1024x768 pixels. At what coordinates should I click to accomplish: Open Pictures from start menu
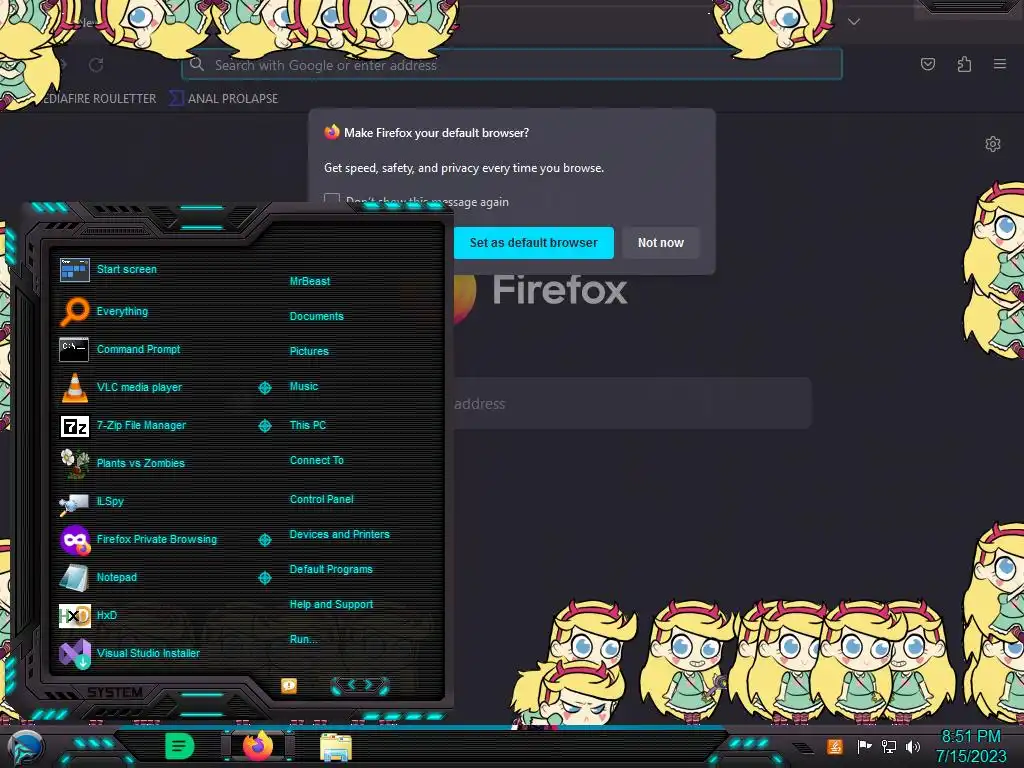tap(309, 351)
